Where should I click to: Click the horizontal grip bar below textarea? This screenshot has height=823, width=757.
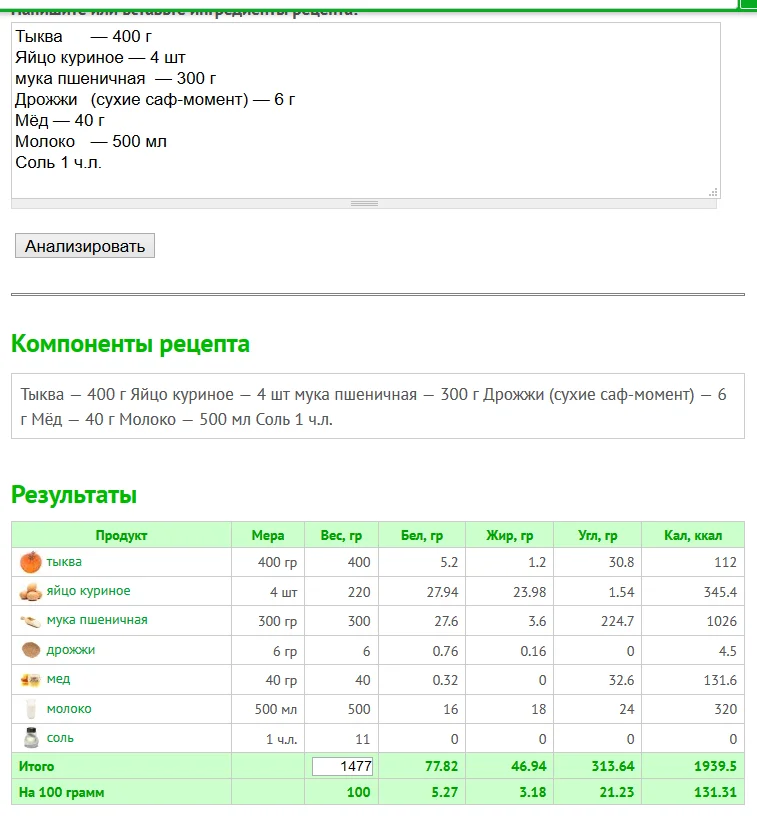pos(364,204)
